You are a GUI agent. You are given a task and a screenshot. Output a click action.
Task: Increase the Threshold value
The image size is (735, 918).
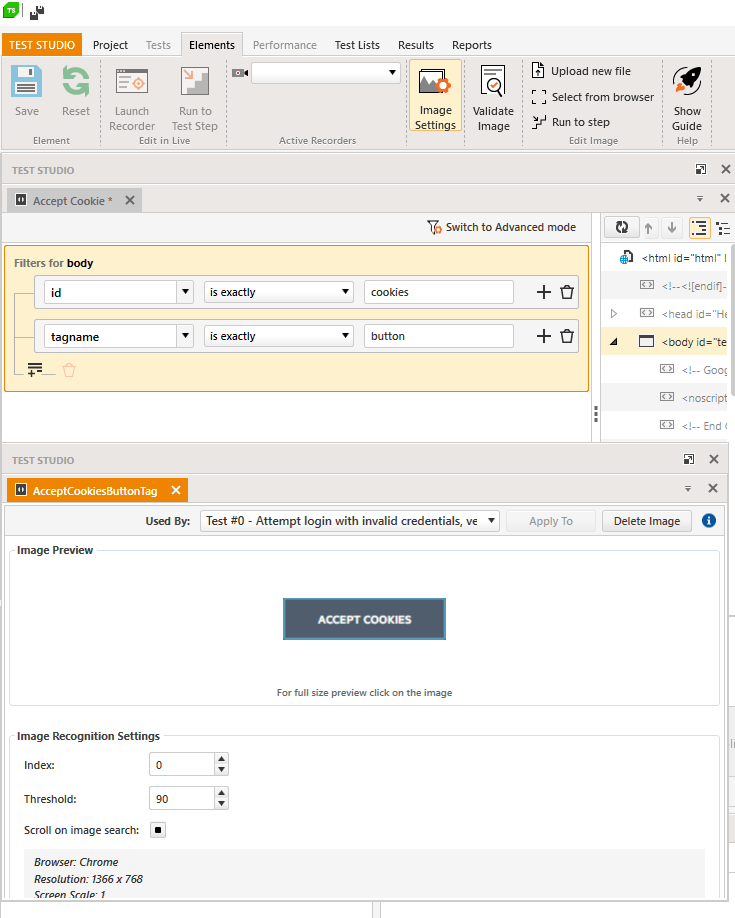(221, 793)
